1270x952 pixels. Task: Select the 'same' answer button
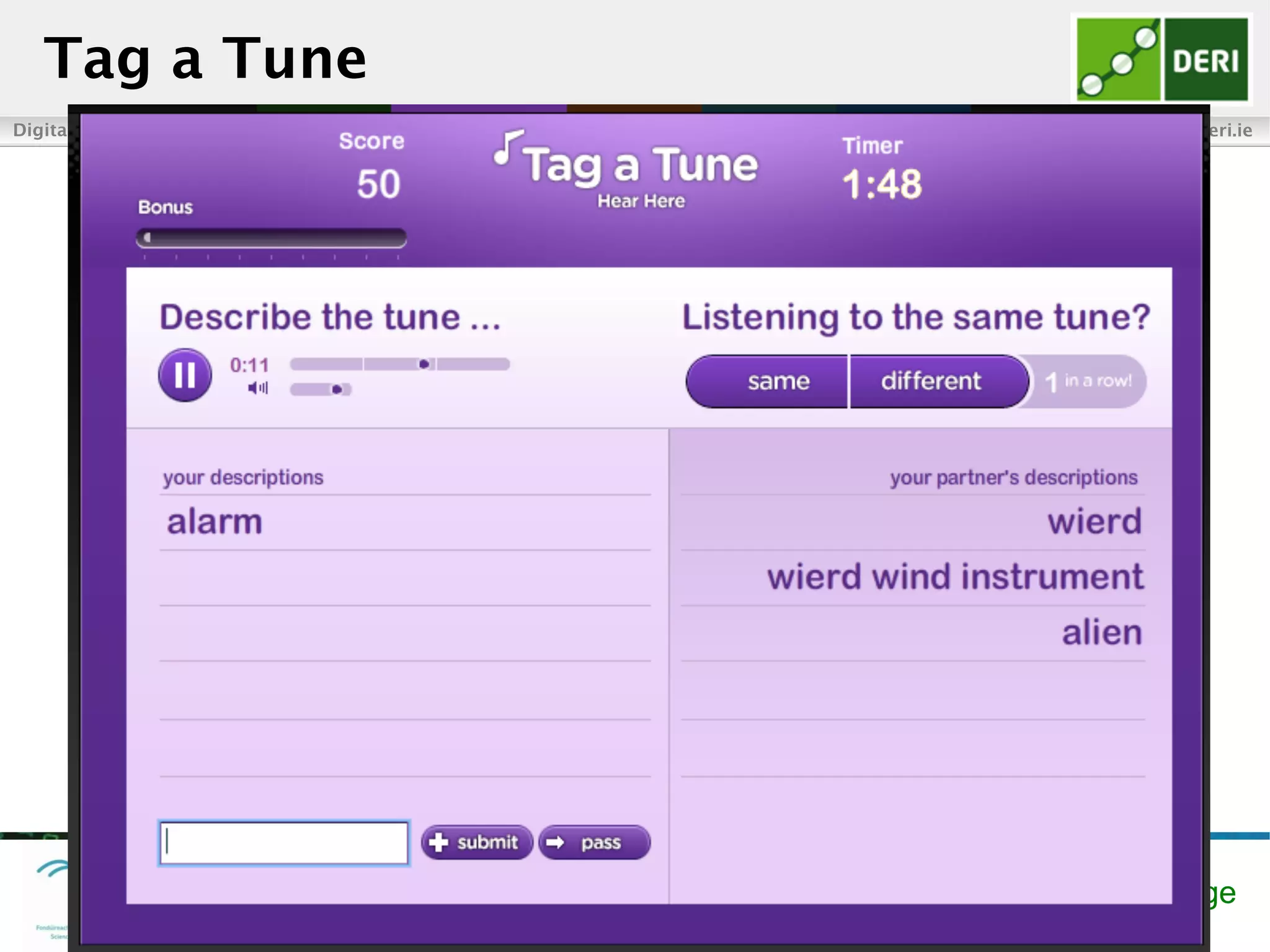tap(778, 381)
